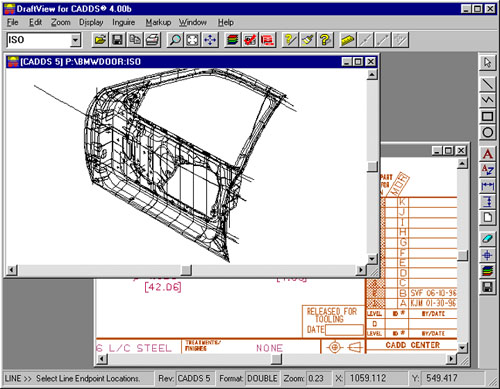The height and width of the screenshot is (389, 500).
Task: Select the Pan arrows tool
Action: point(210,40)
